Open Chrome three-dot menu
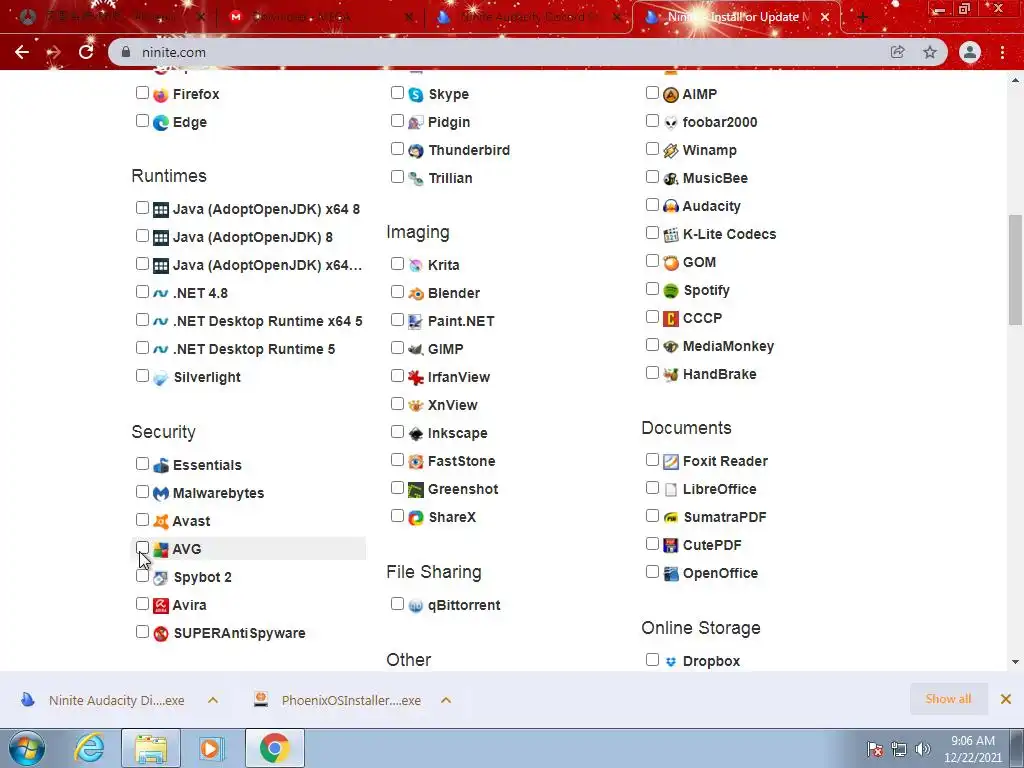The width and height of the screenshot is (1024, 768). click(x=1002, y=52)
